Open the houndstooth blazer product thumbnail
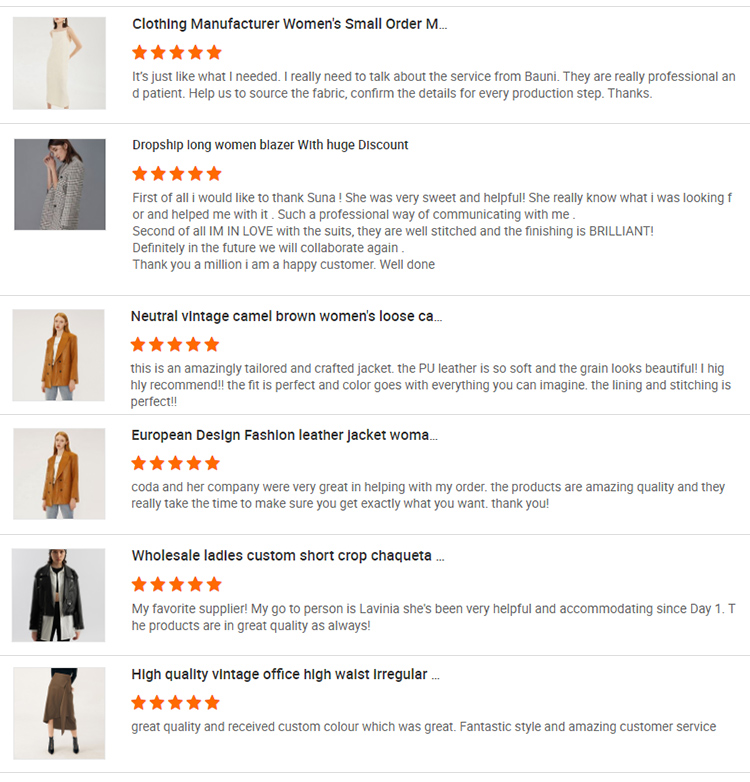Image resolution: width=750 pixels, height=782 pixels. (60, 185)
